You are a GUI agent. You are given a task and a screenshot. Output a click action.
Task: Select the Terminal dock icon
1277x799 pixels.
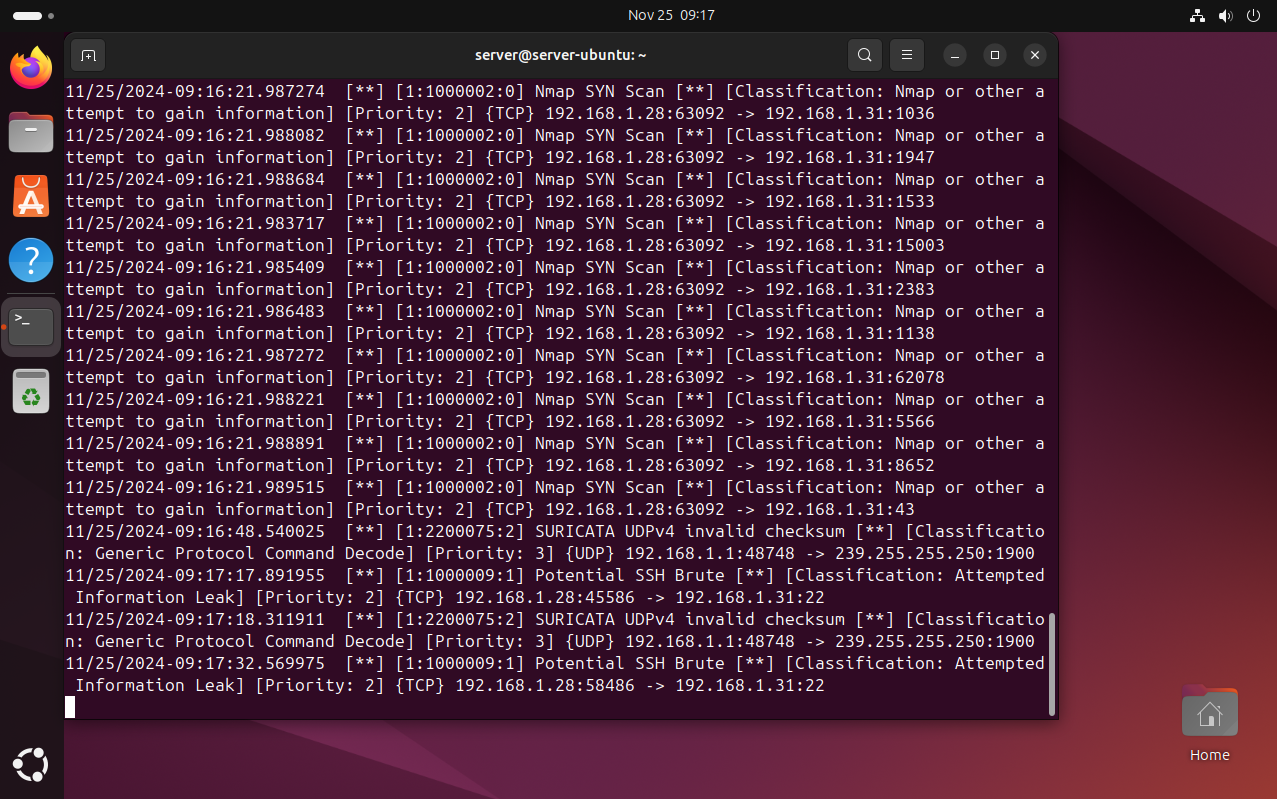[x=31, y=325]
